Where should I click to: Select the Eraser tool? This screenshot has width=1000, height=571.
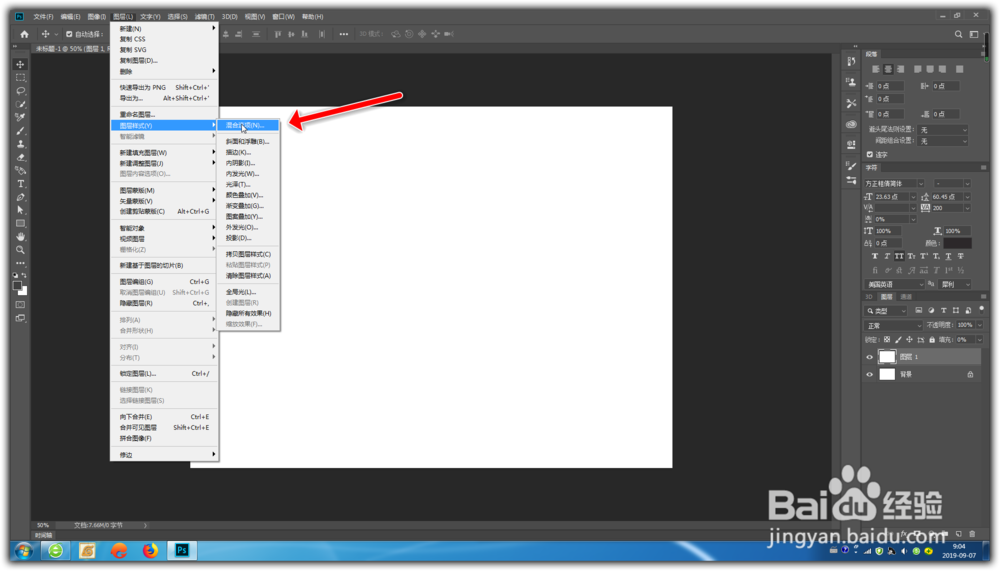click(x=20, y=158)
